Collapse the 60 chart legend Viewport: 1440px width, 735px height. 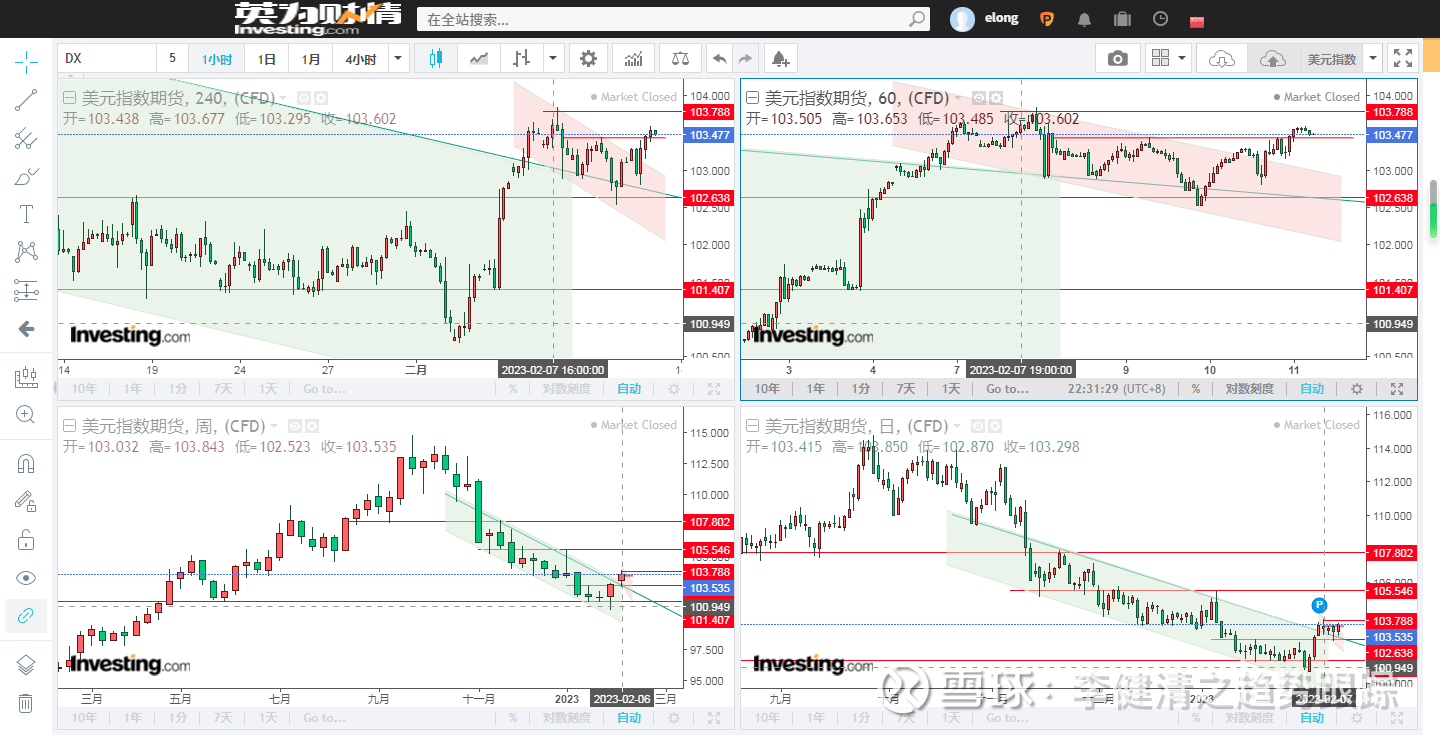point(752,98)
